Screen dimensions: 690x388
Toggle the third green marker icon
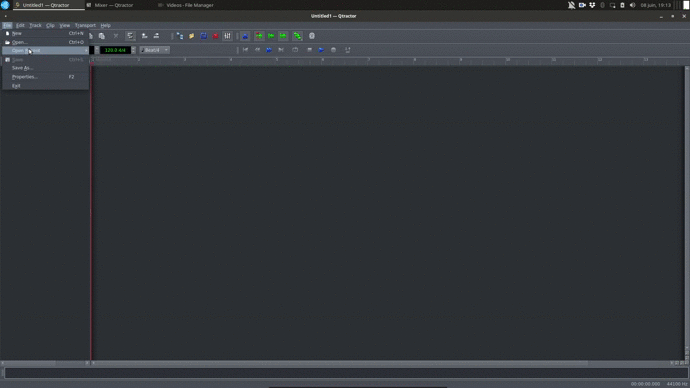(x=283, y=36)
